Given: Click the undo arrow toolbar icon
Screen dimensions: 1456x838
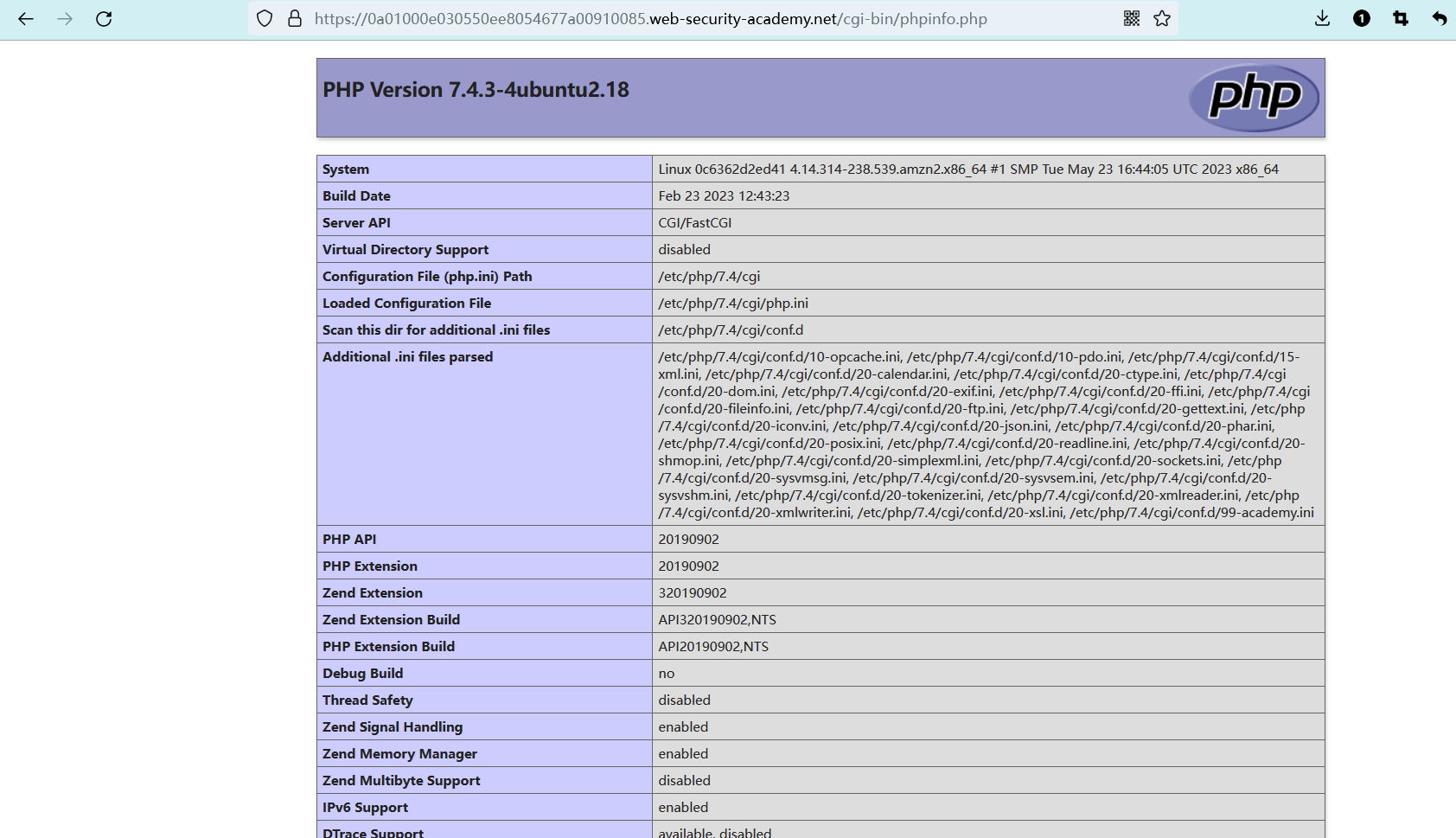Looking at the screenshot, I should tap(1439, 19).
